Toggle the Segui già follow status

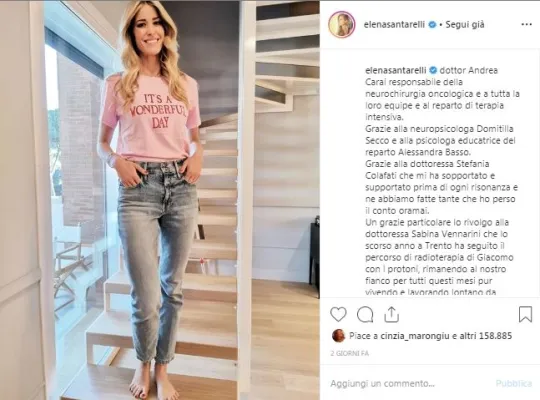[465, 25]
